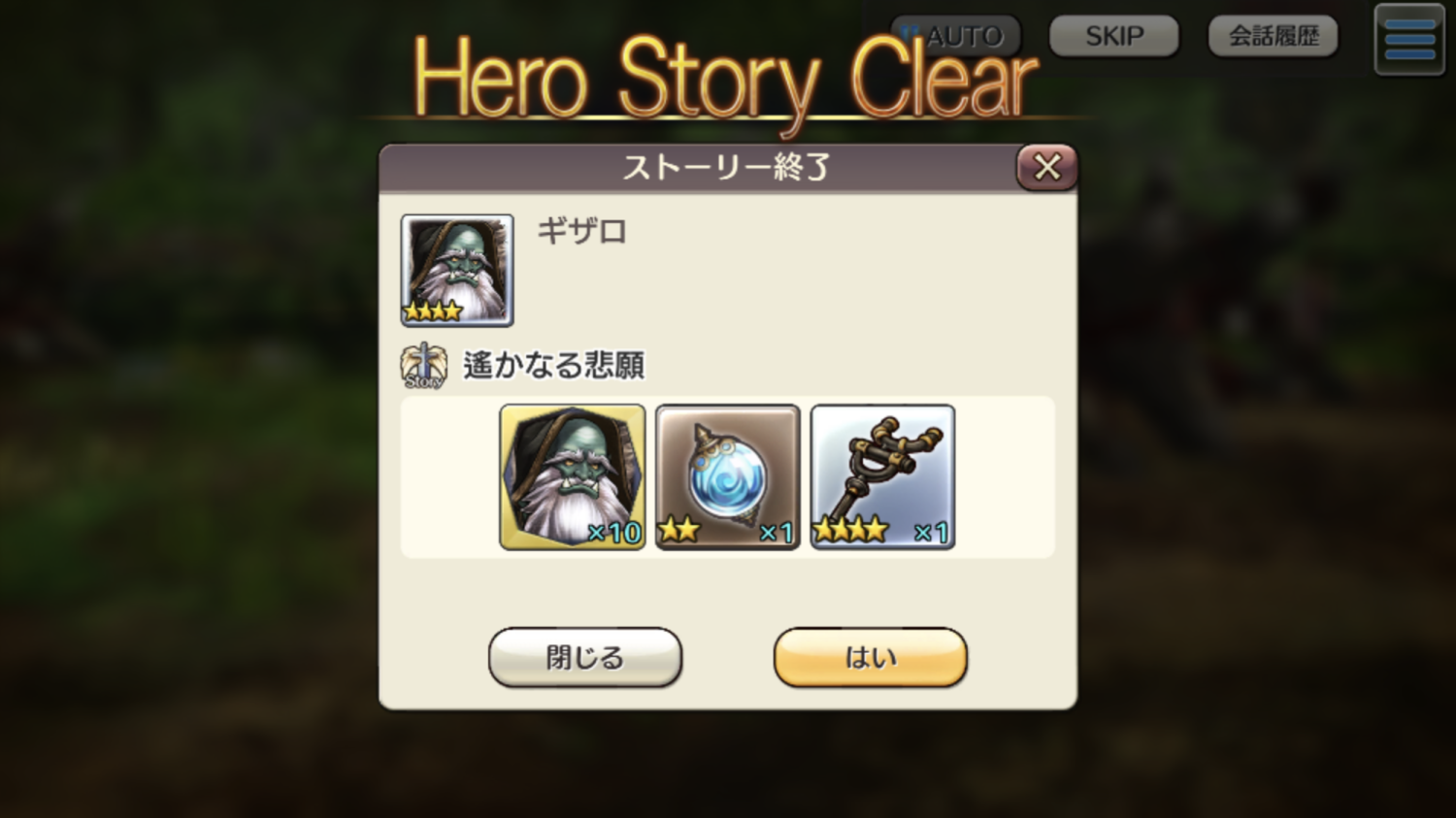Open the 会話履歴 conversation log
This screenshot has width=1456, height=818.
[1274, 37]
